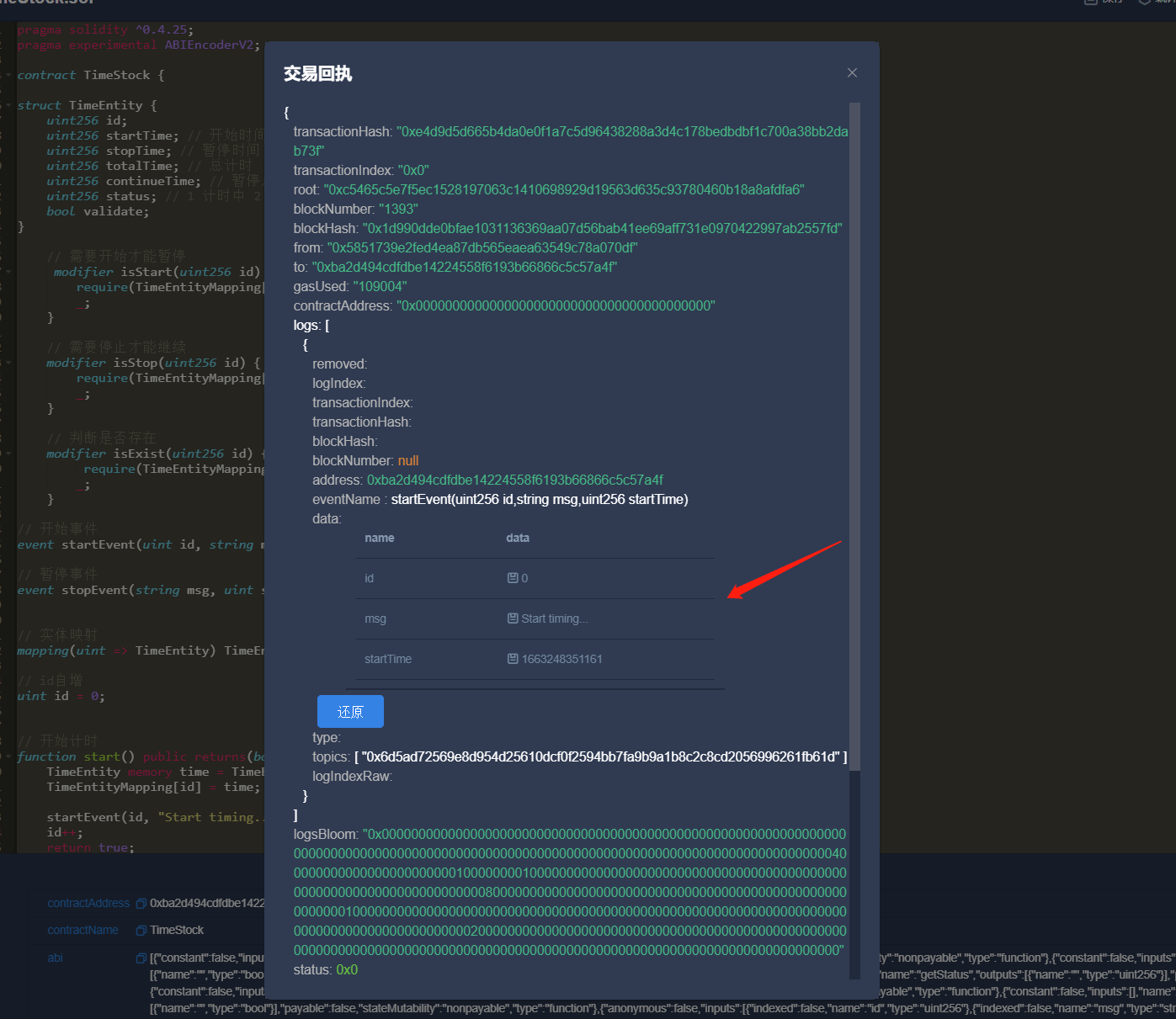Copy the 'Start timing' msg via copy icon
The width and height of the screenshot is (1176, 1019).
514,618
